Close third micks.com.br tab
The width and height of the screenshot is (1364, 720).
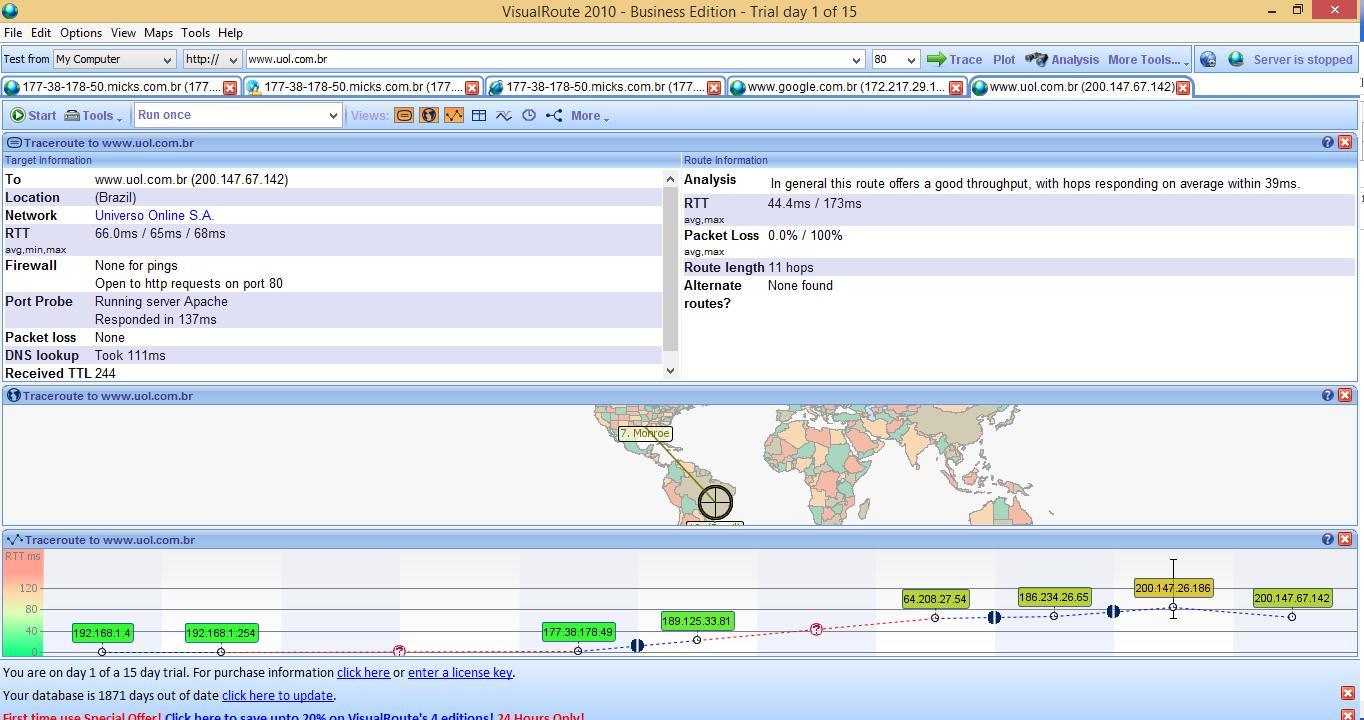(714, 88)
